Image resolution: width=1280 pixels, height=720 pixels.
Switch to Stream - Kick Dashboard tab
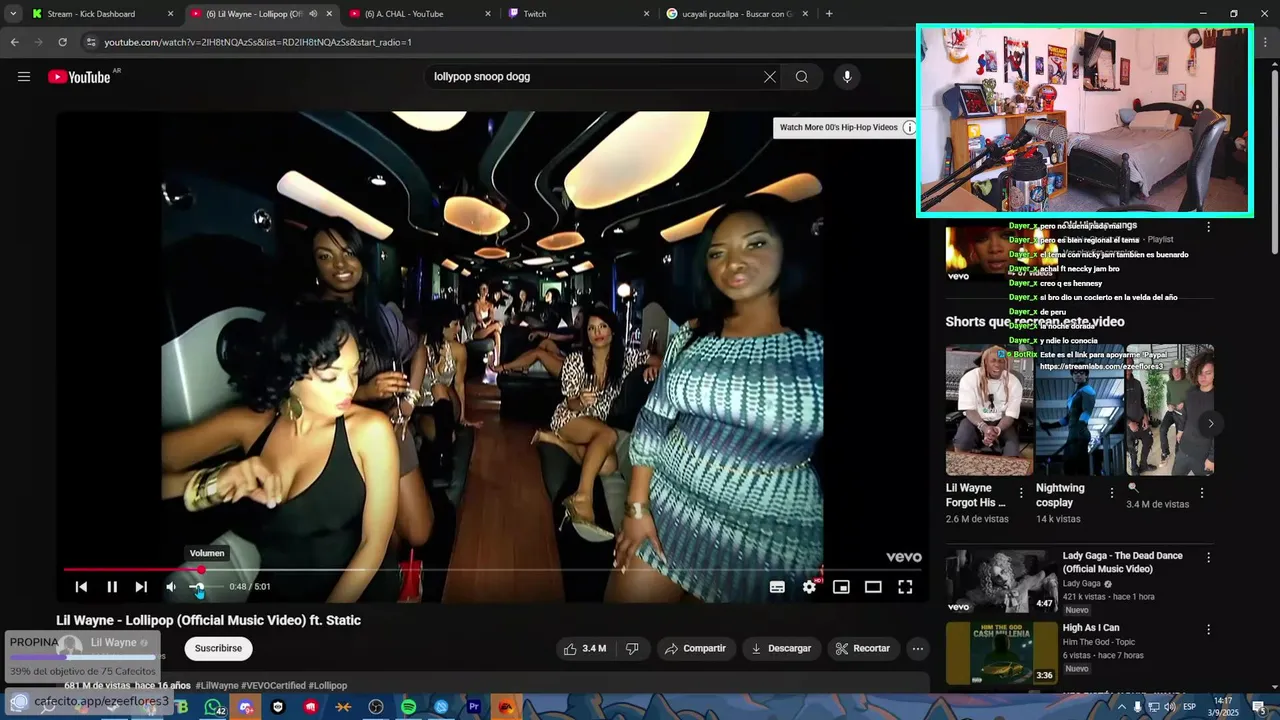click(x=103, y=14)
